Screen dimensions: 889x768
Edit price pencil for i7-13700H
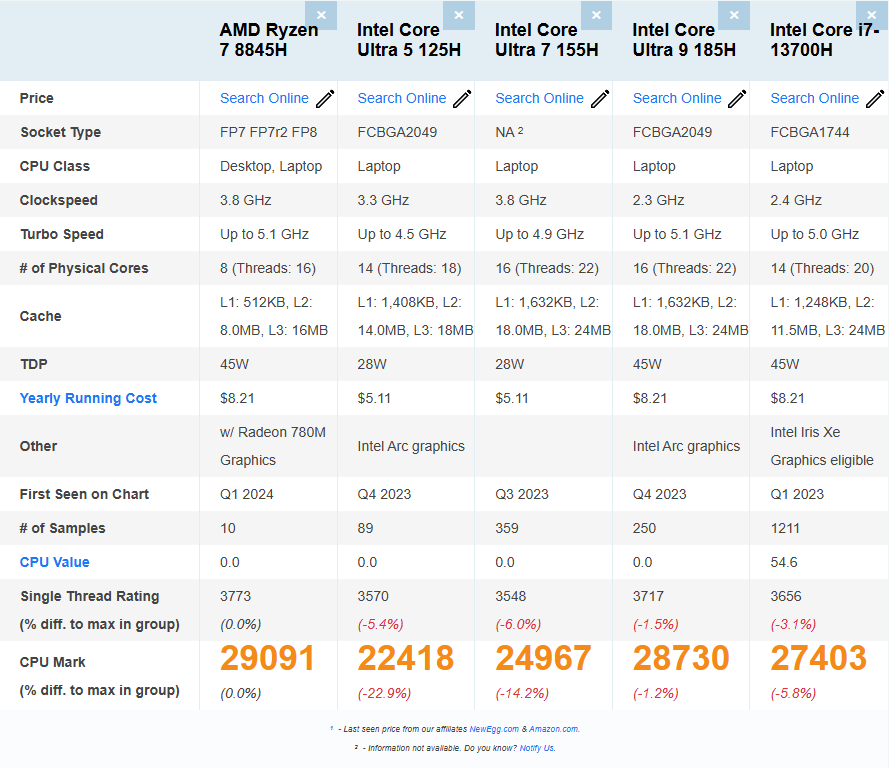[x=875, y=99]
